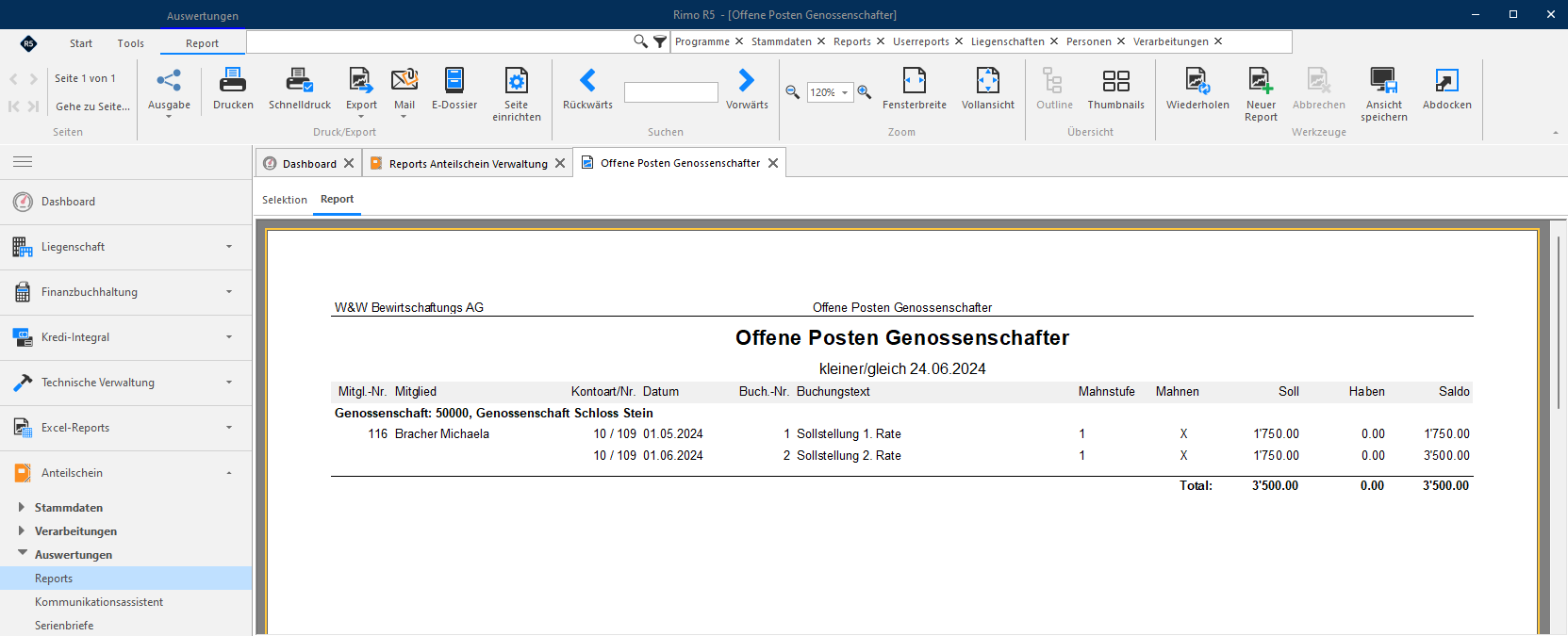Abdocken the report window
1568x636 pixels.
pos(1446,90)
